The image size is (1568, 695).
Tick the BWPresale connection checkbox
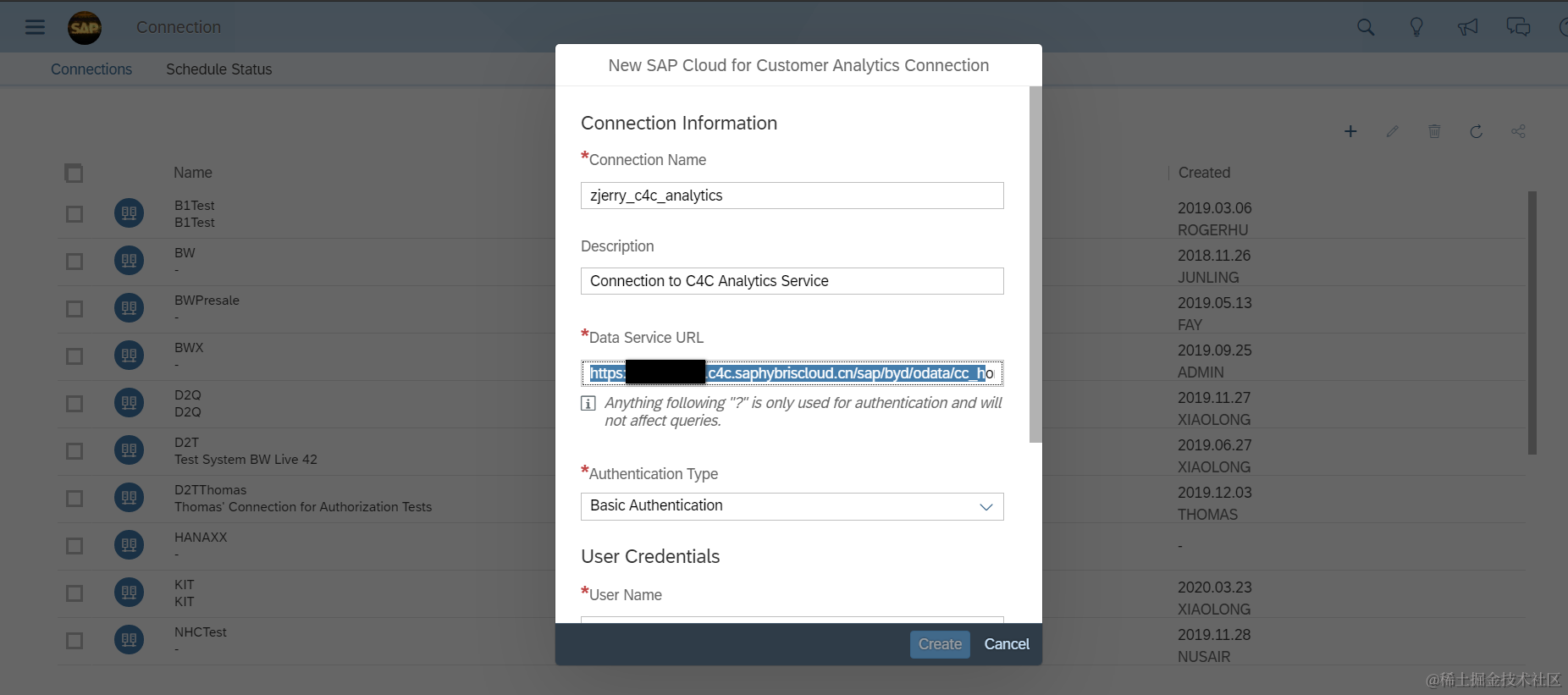[x=75, y=309]
